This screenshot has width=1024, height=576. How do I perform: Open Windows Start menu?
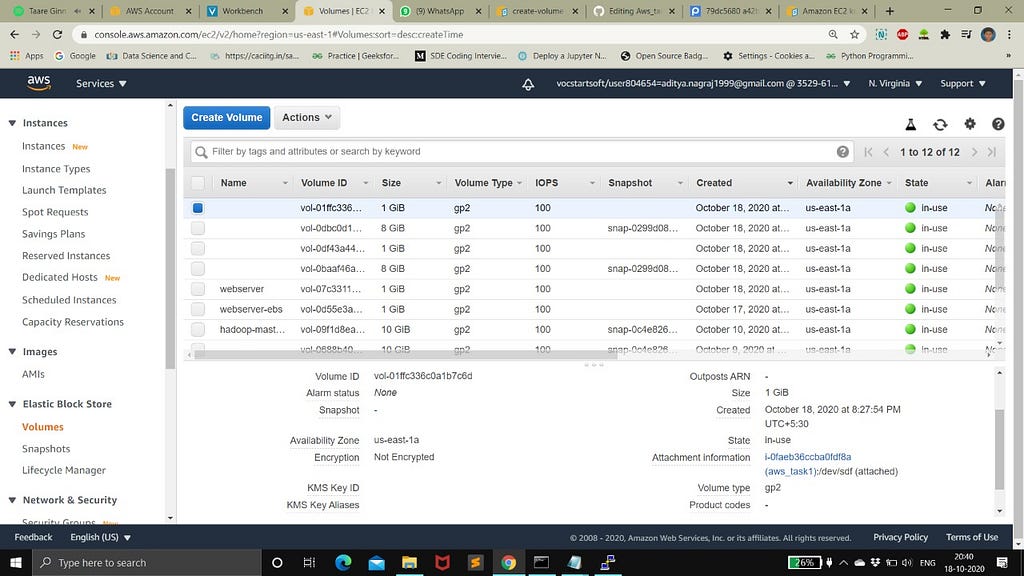[x=16, y=562]
